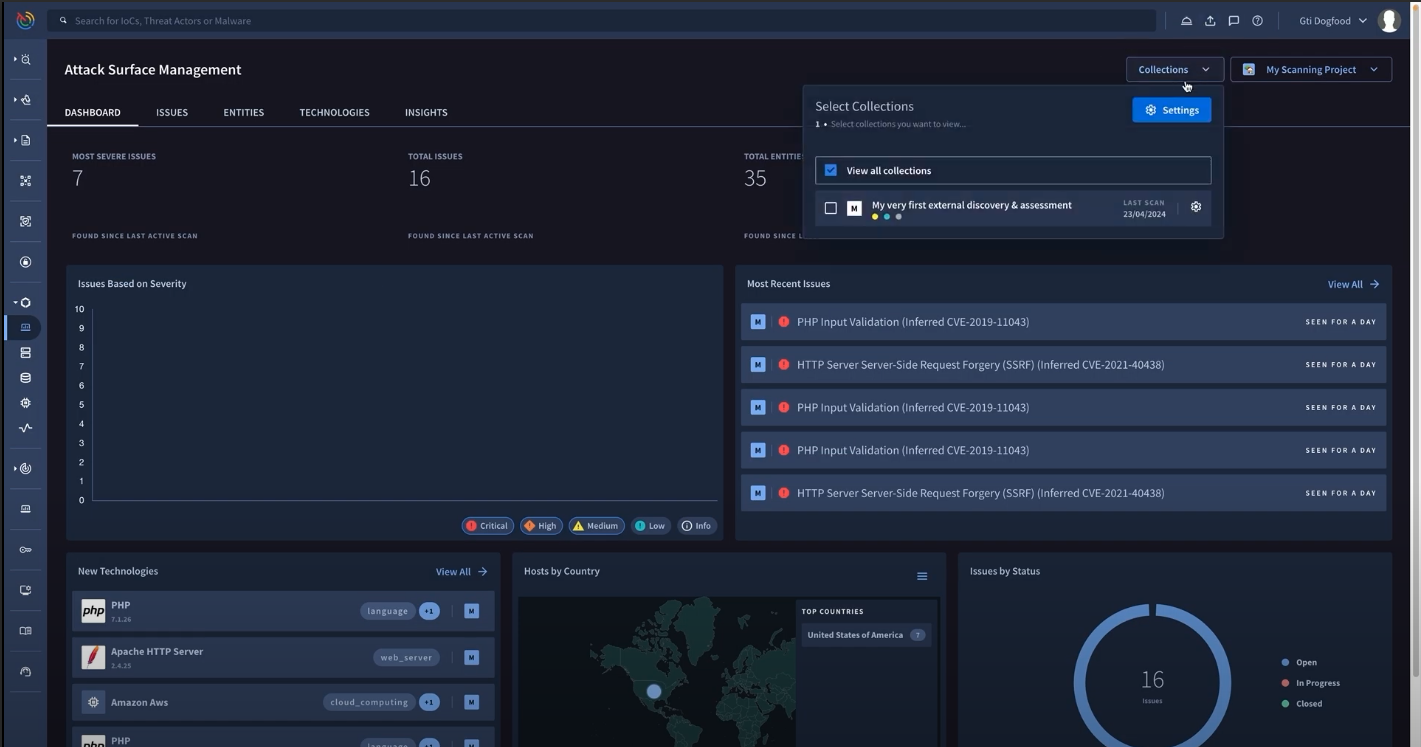Image resolution: width=1421 pixels, height=747 pixels.
Task: Click the gear icon beside the collection entry
Action: pos(1196,206)
